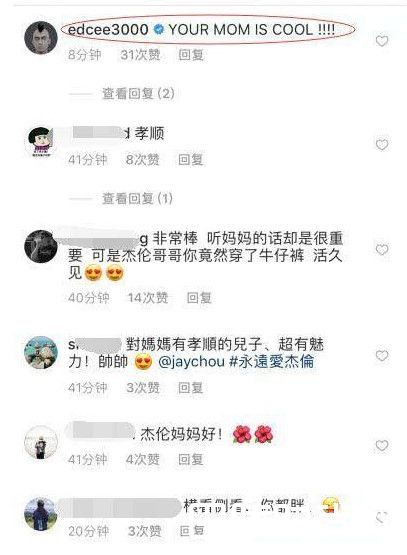The image size is (407, 555).
Task: Open cartoon avatar of 孝顺 commenter
Action: tap(41, 142)
